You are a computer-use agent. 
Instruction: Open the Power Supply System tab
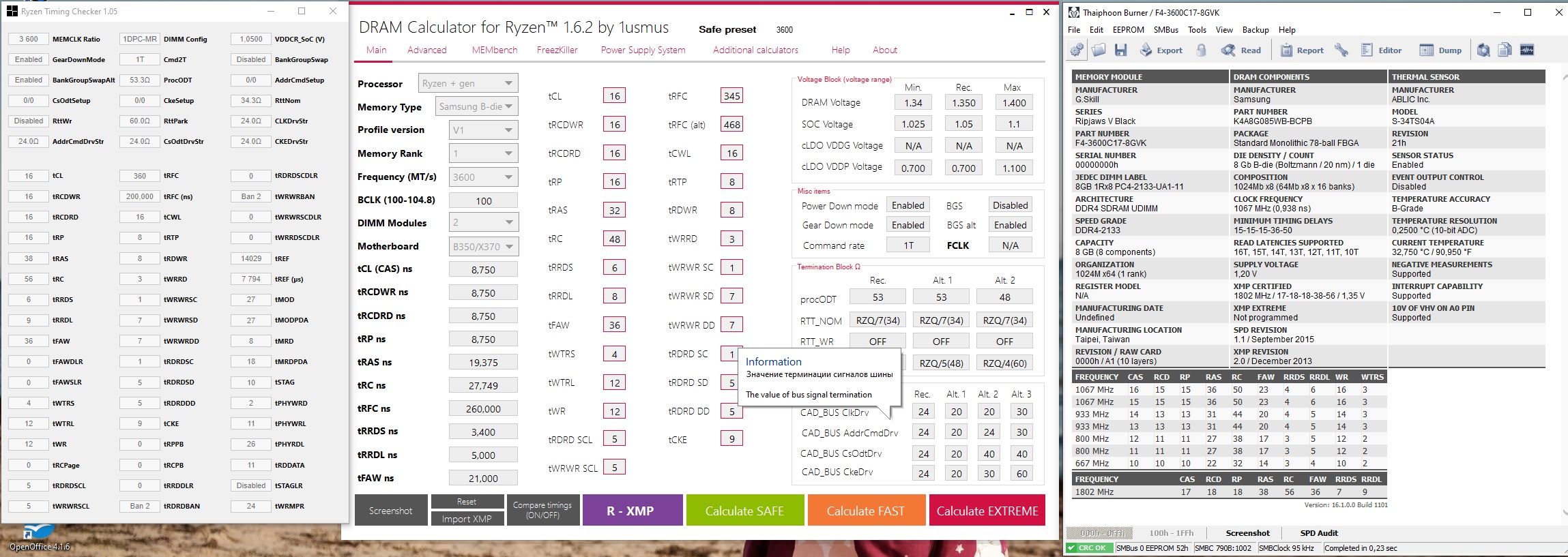tap(643, 50)
